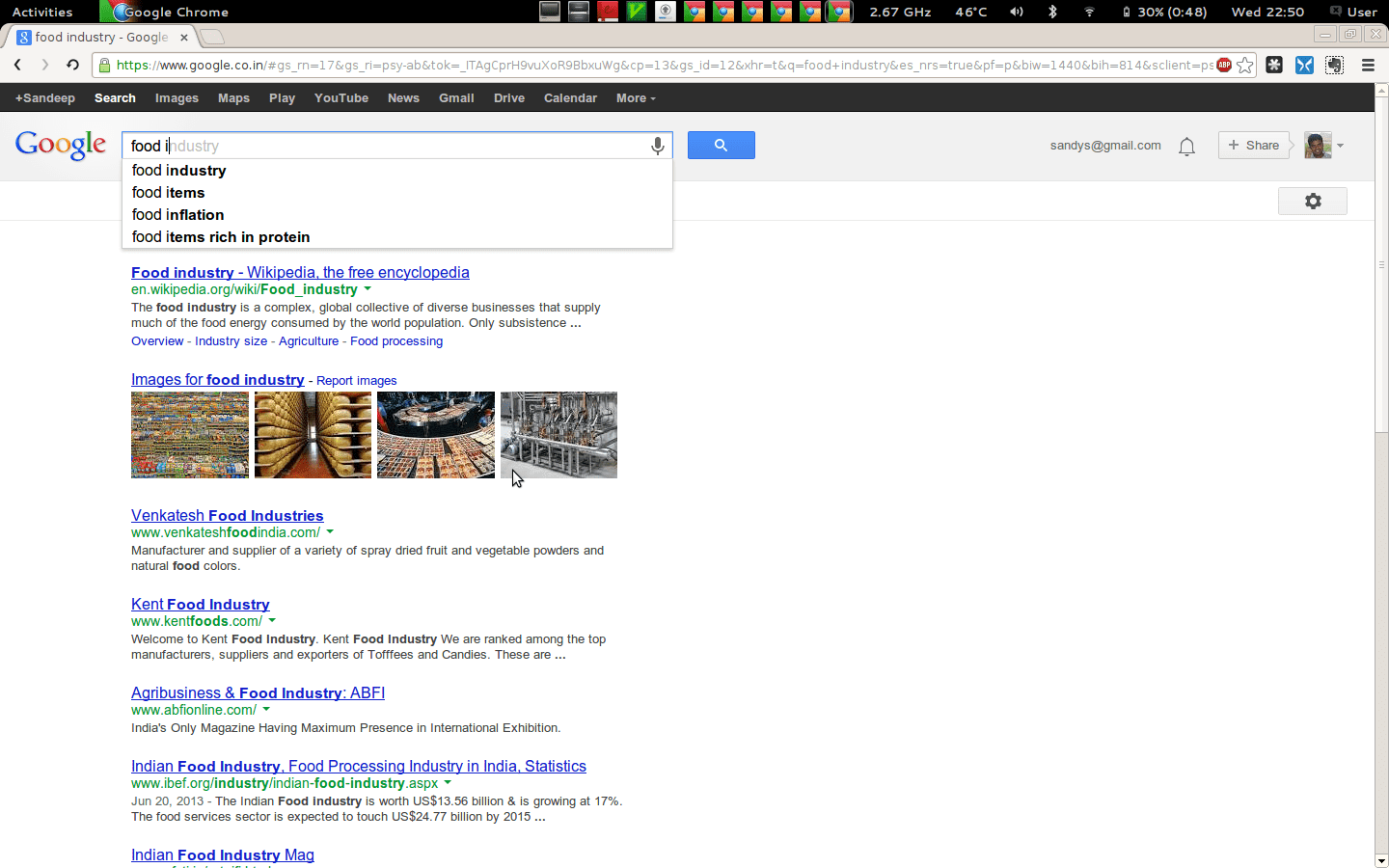Open the Food industry Wikipedia result
Image resolution: width=1389 pixels, height=868 pixels.
click(300, 273)
